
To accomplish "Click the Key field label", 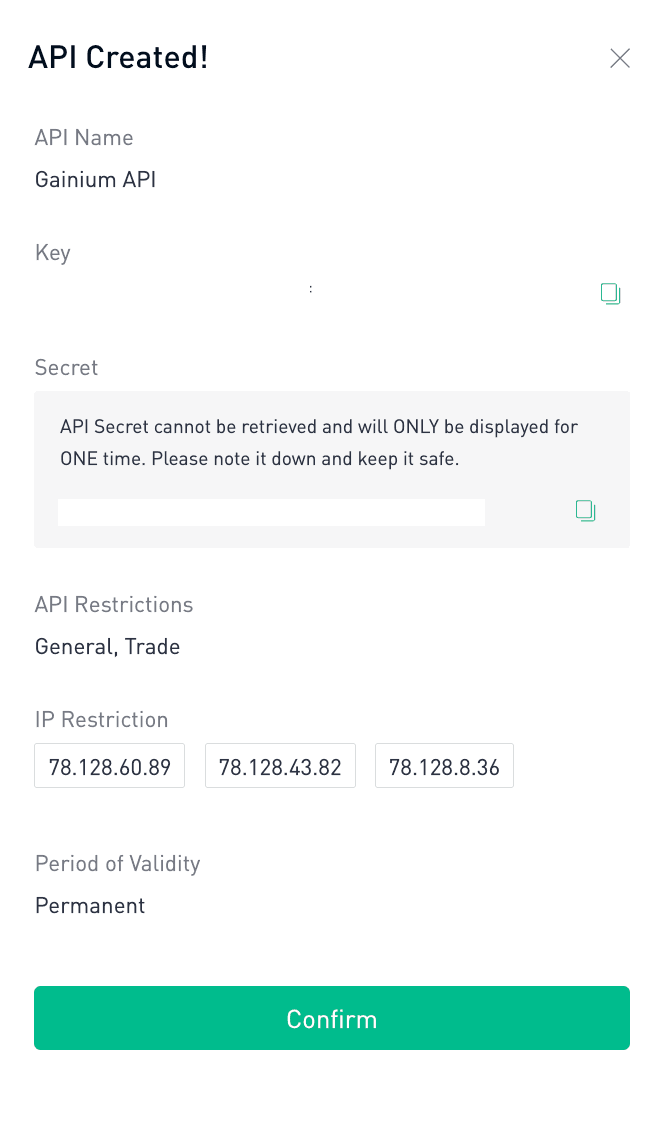I will point(52,253).
